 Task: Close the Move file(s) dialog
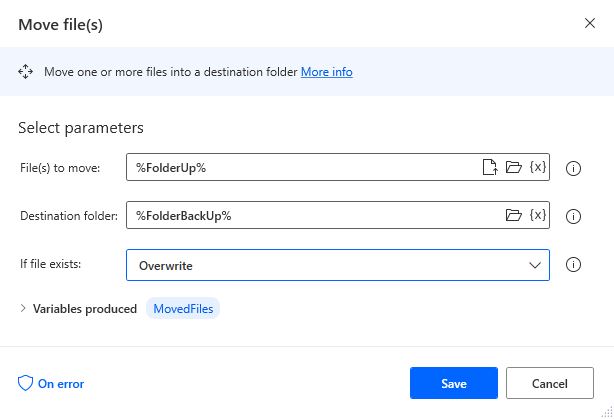[590, 23]
